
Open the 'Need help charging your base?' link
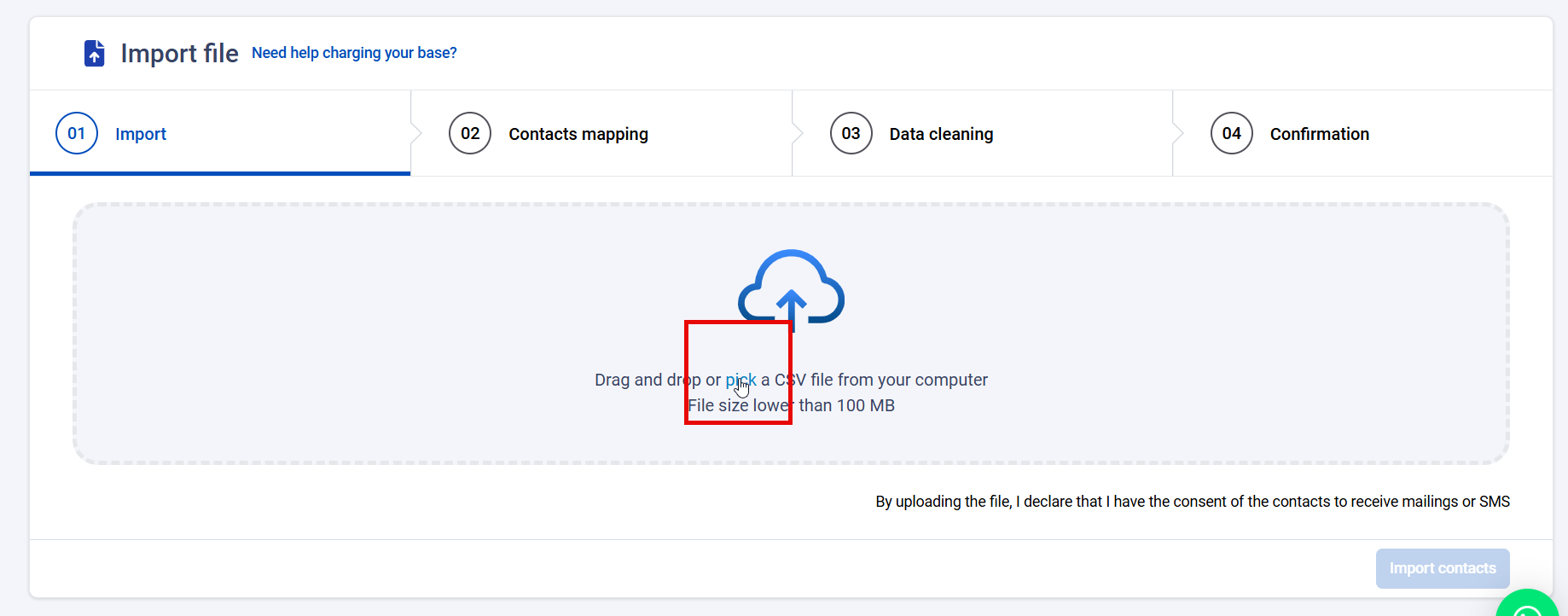(x=354, y=53)
